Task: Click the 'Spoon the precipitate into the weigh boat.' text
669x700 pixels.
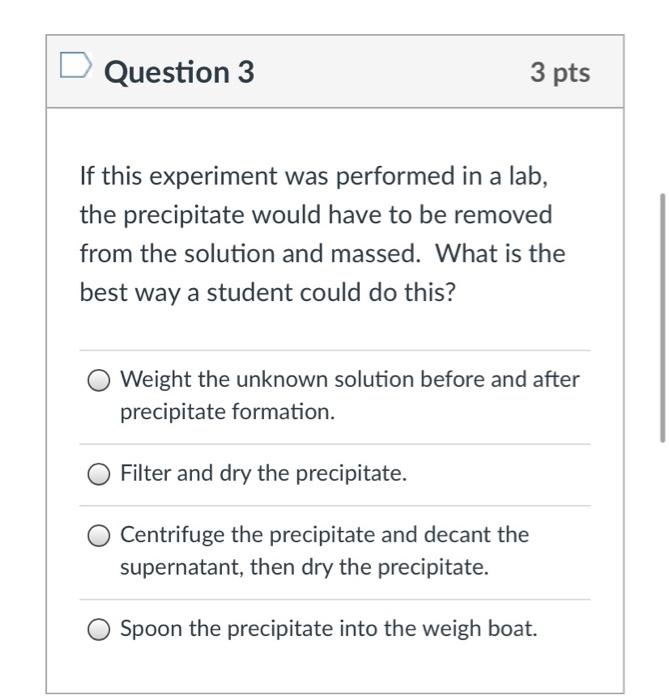Action: coord(329,629)
